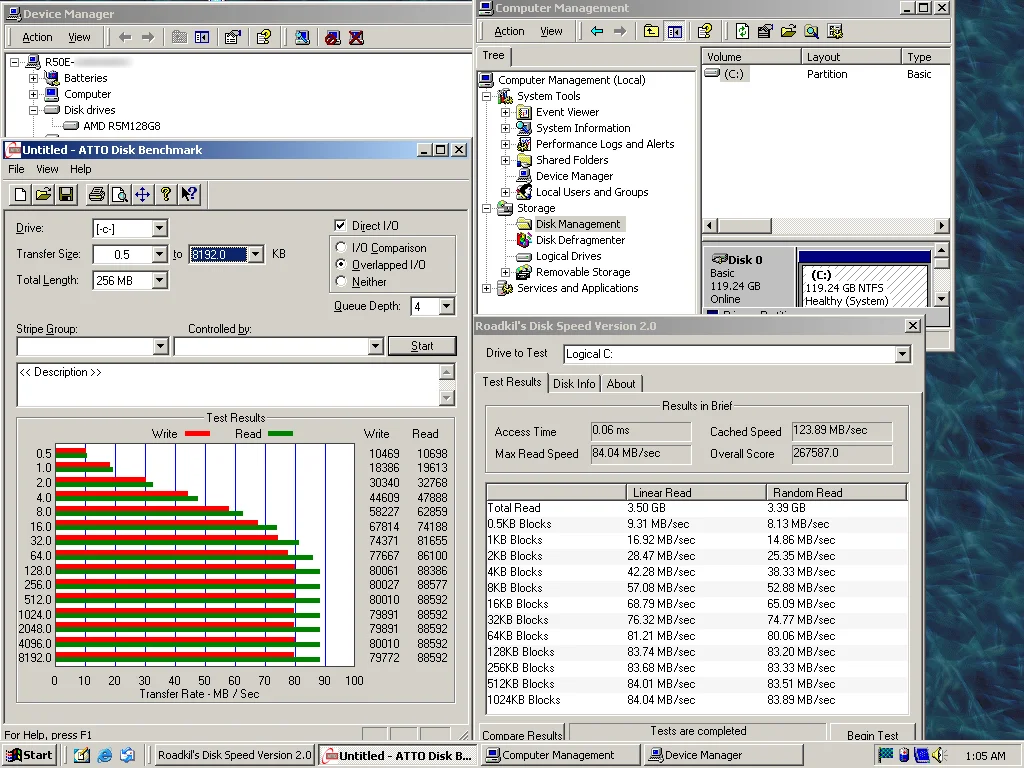The image size is (1024, 768).
Task: Open the Help menu in ATTO Disk Benchmark
Action: pyautogui.click(x=81, y=170)
